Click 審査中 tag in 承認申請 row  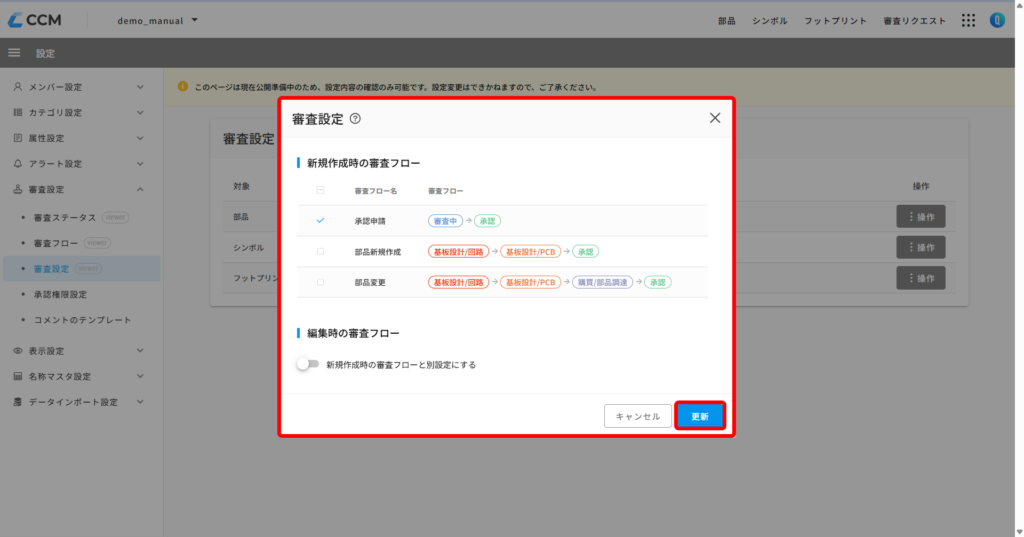(x=445, y=221)
